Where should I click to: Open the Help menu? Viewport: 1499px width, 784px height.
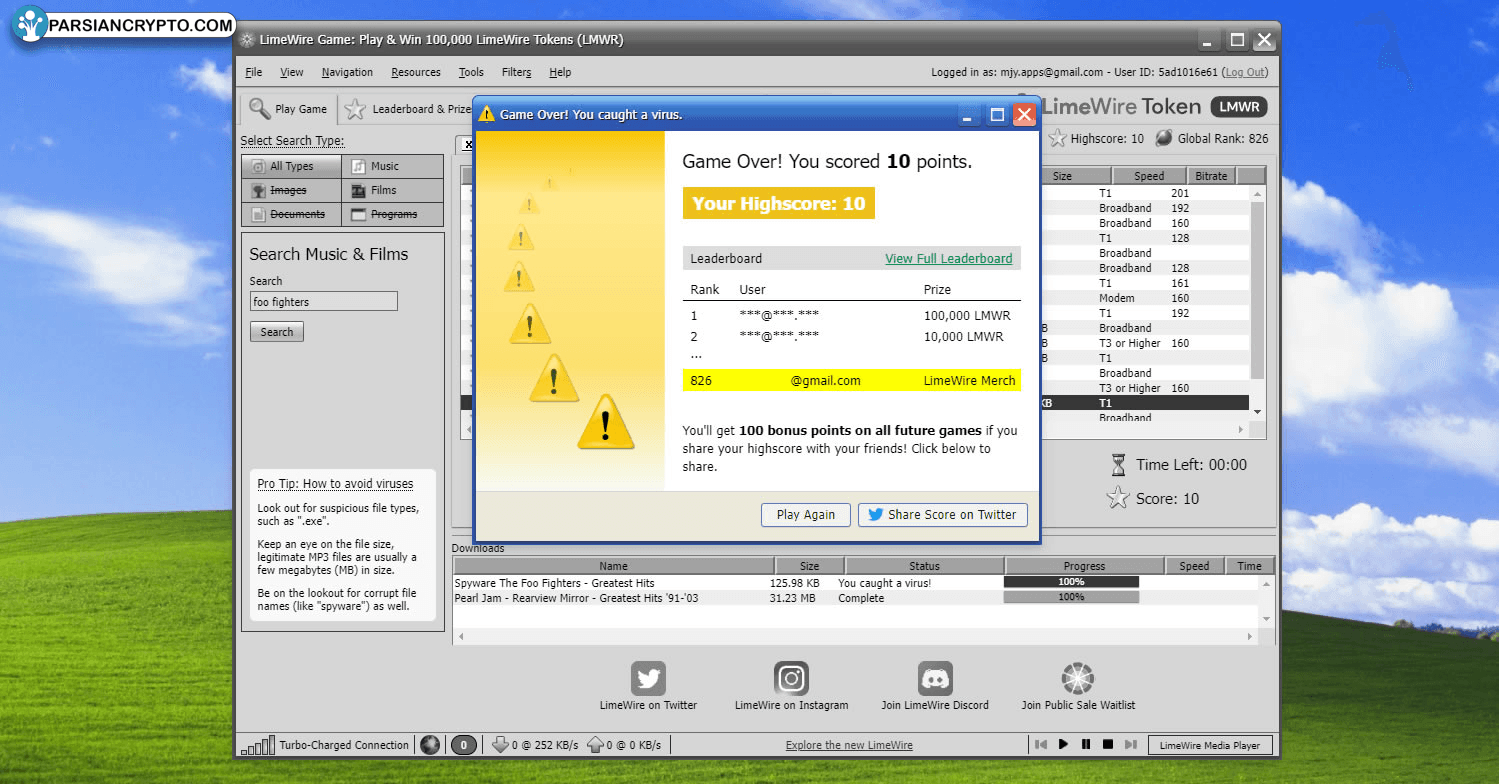(560, 72)
